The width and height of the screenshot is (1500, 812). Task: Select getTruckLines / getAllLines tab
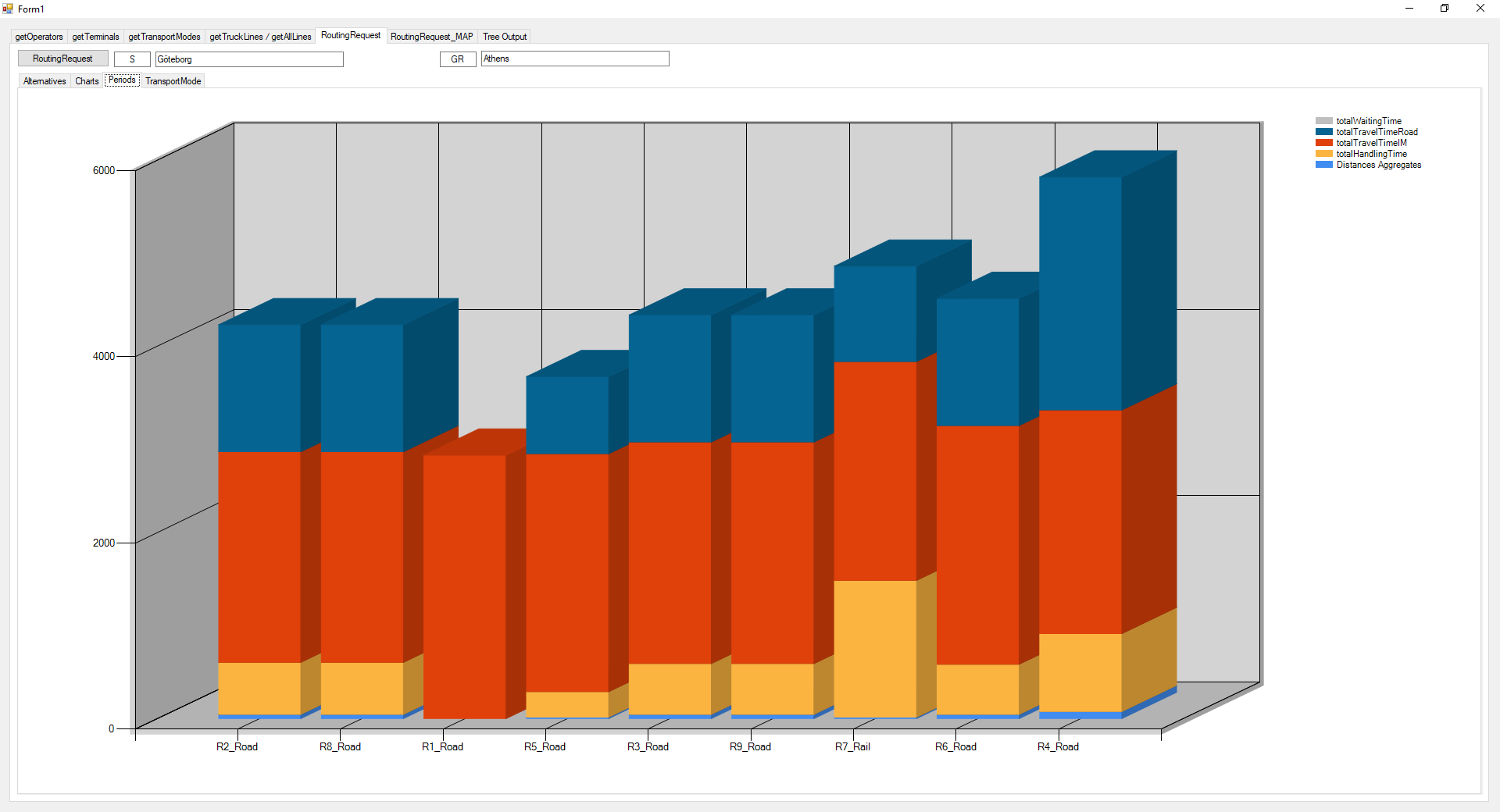click(260, 37)
